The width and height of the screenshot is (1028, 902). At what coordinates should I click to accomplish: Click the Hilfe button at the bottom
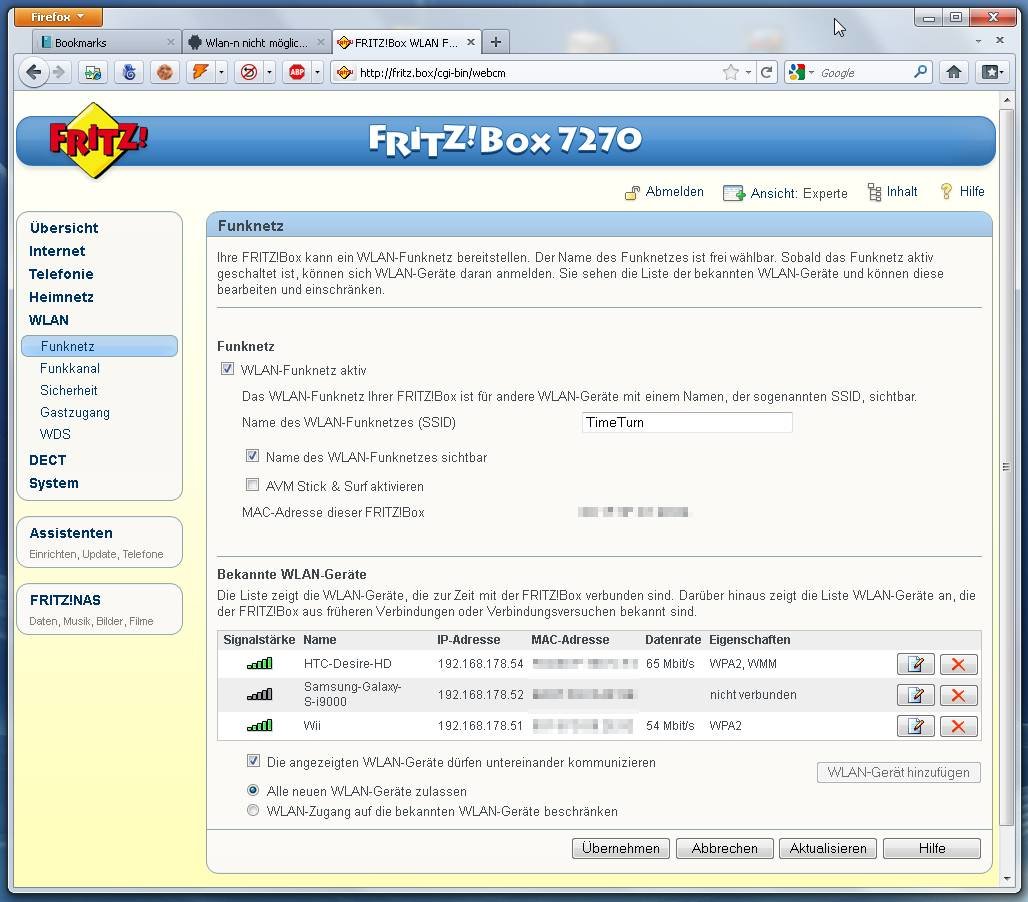coord(932,848)
